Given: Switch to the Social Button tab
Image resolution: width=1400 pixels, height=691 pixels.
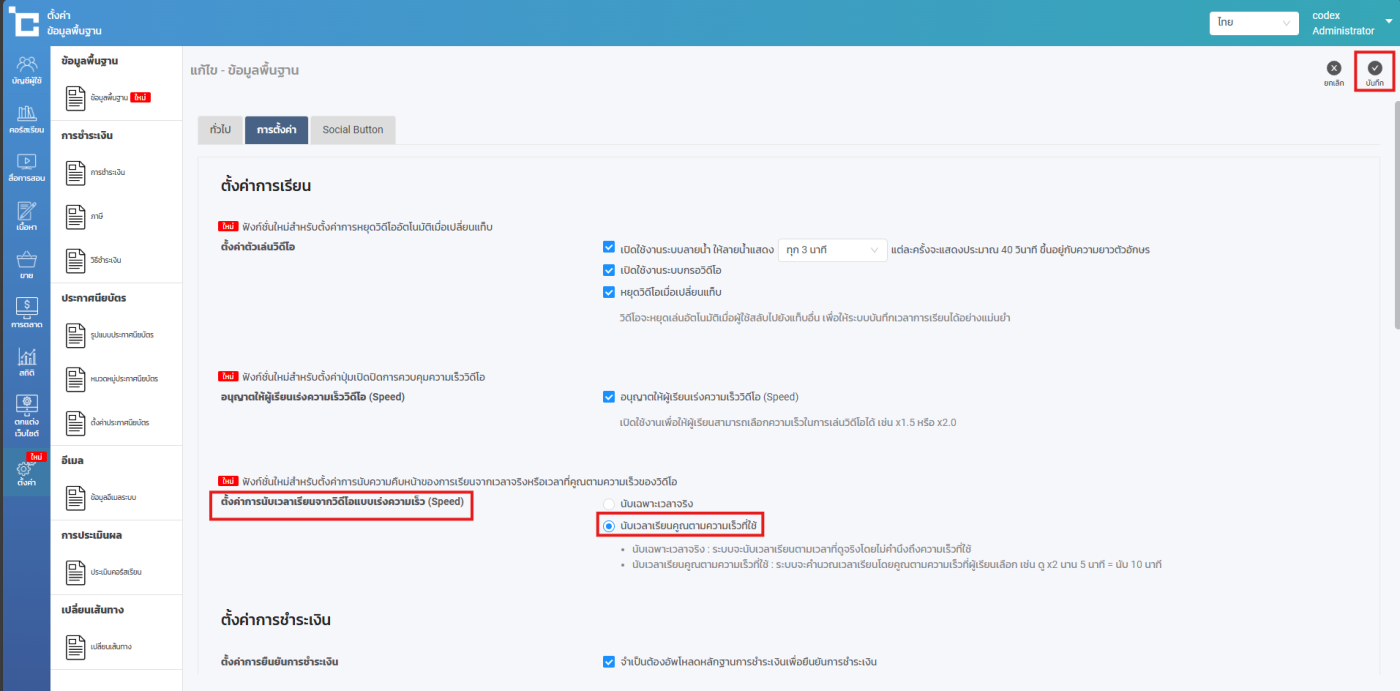Looking at the screenshot, I should click(352, 130).
